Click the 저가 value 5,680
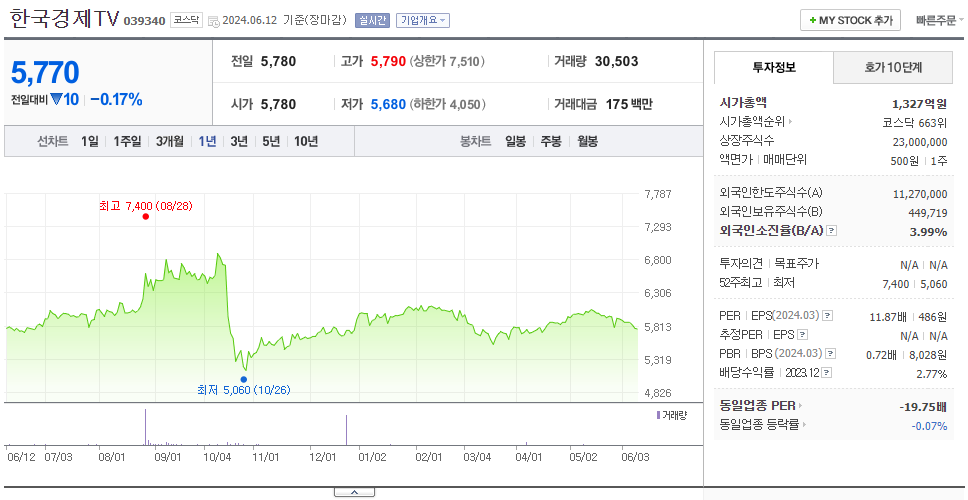 tap(388, 104)
